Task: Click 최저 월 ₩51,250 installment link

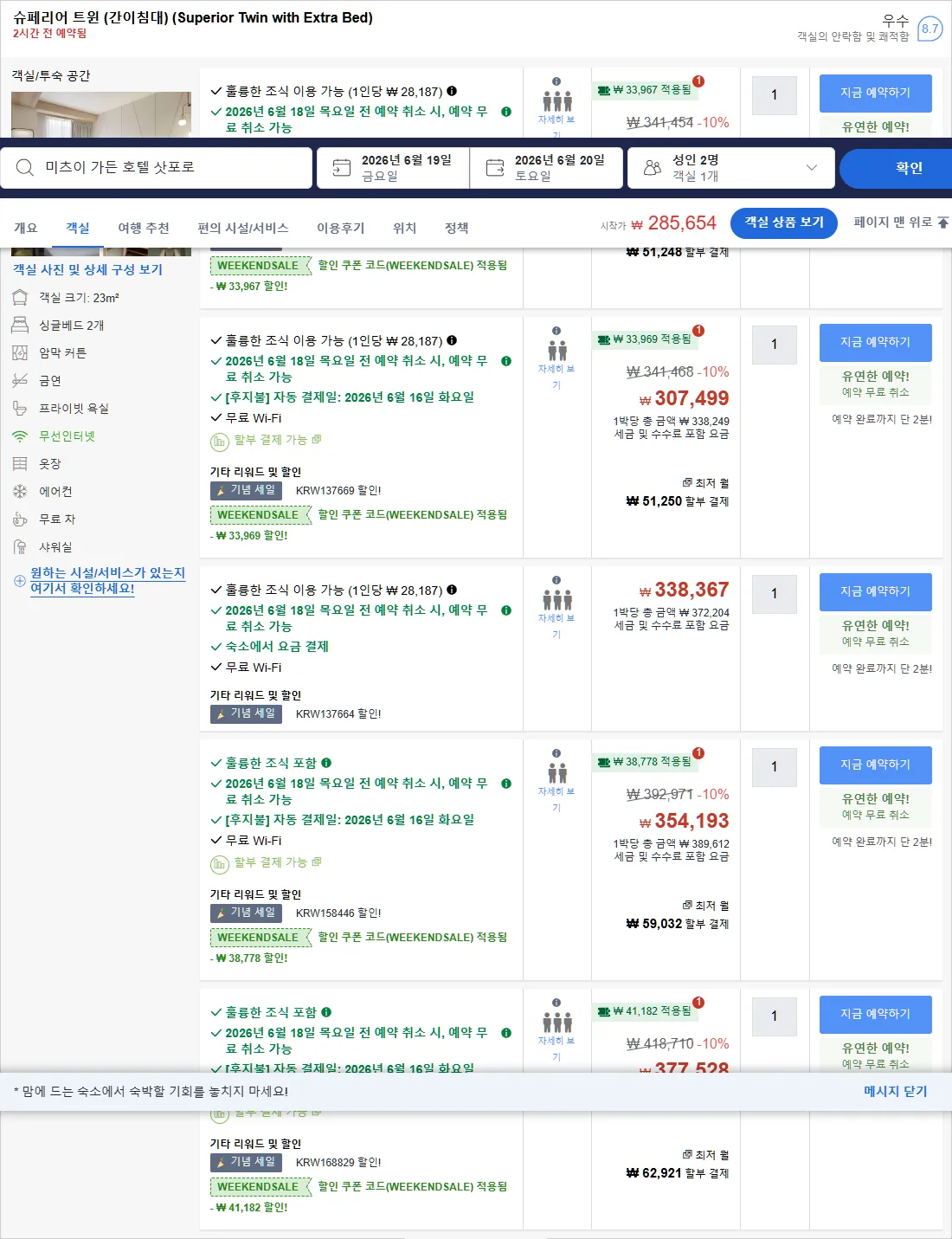Action: tap(679, 493)
